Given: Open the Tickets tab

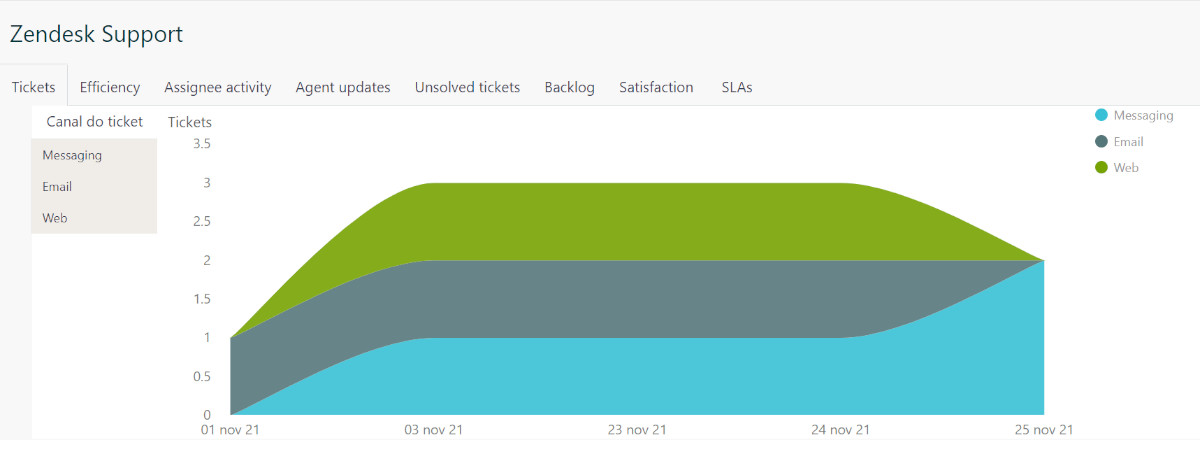Looking at the screenshot, I should [34, 87].
